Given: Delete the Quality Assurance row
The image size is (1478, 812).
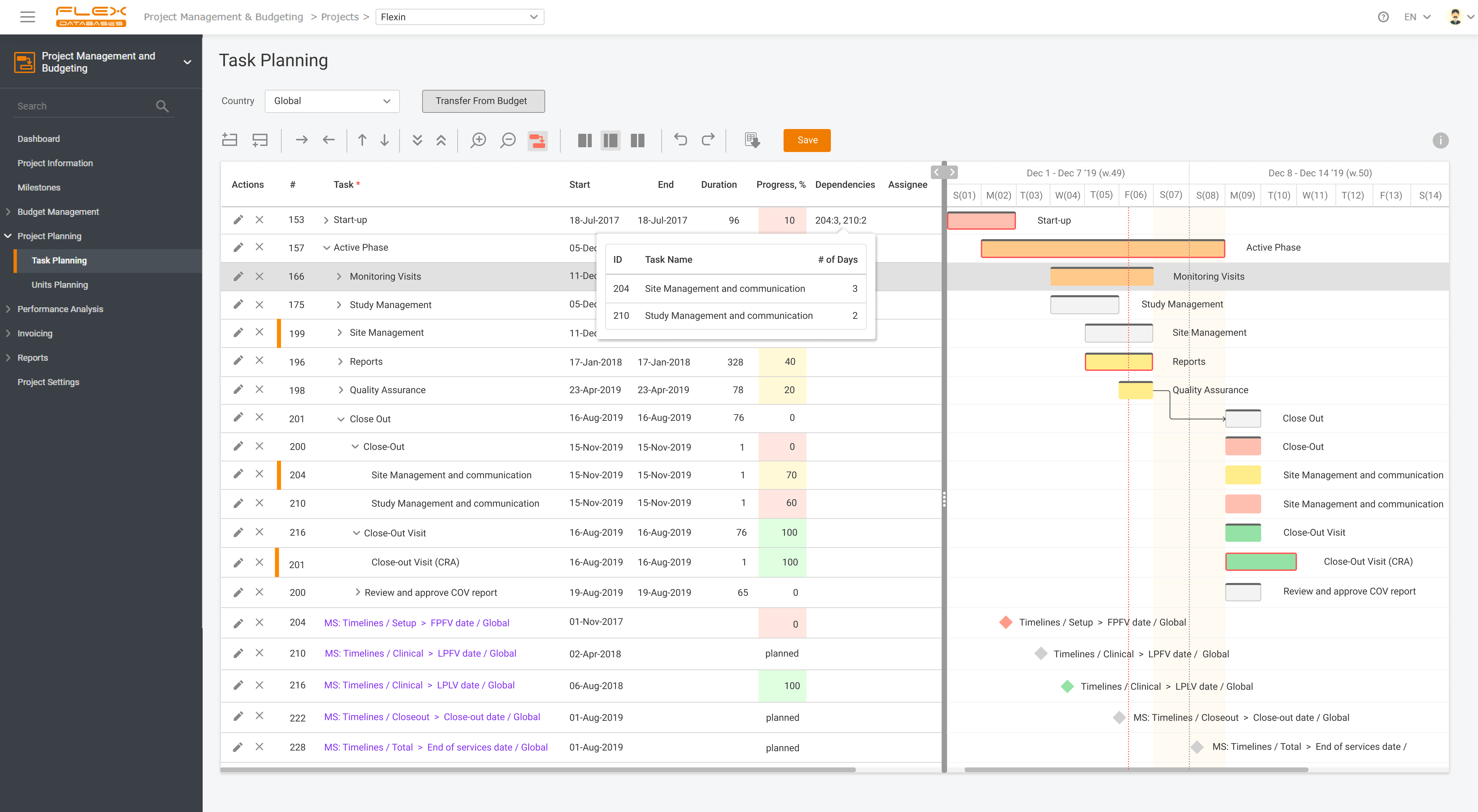Looking at the screenshot, I should coord(259,390).
